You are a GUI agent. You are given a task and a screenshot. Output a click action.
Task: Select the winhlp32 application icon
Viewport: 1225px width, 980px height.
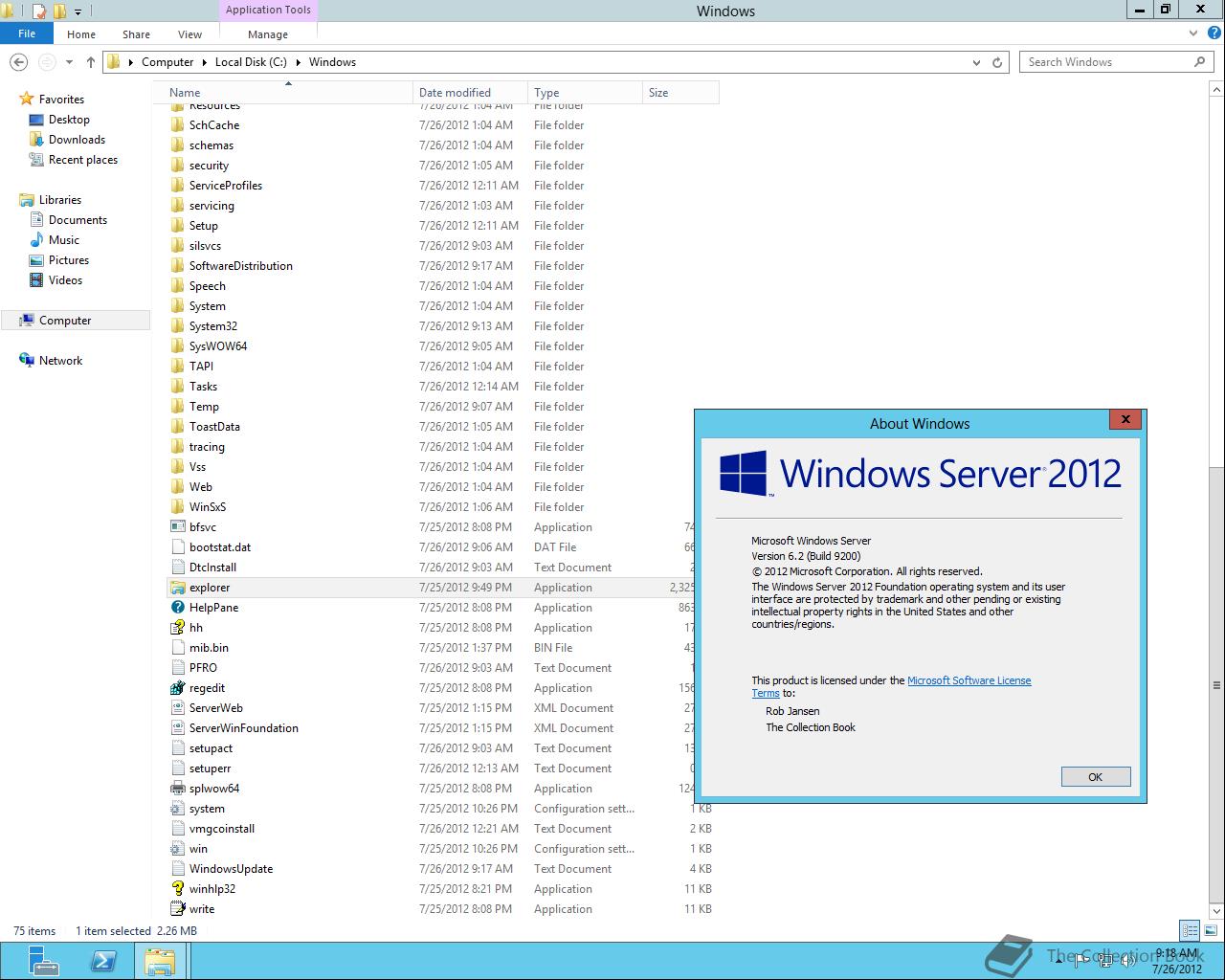pyautogui.click(x=177, y=889)
